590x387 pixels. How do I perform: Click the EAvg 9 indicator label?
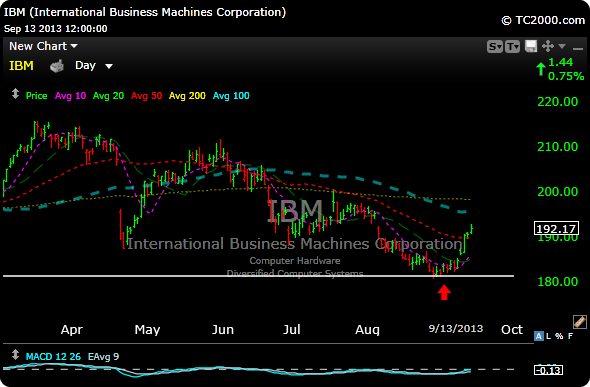point(103,357)
